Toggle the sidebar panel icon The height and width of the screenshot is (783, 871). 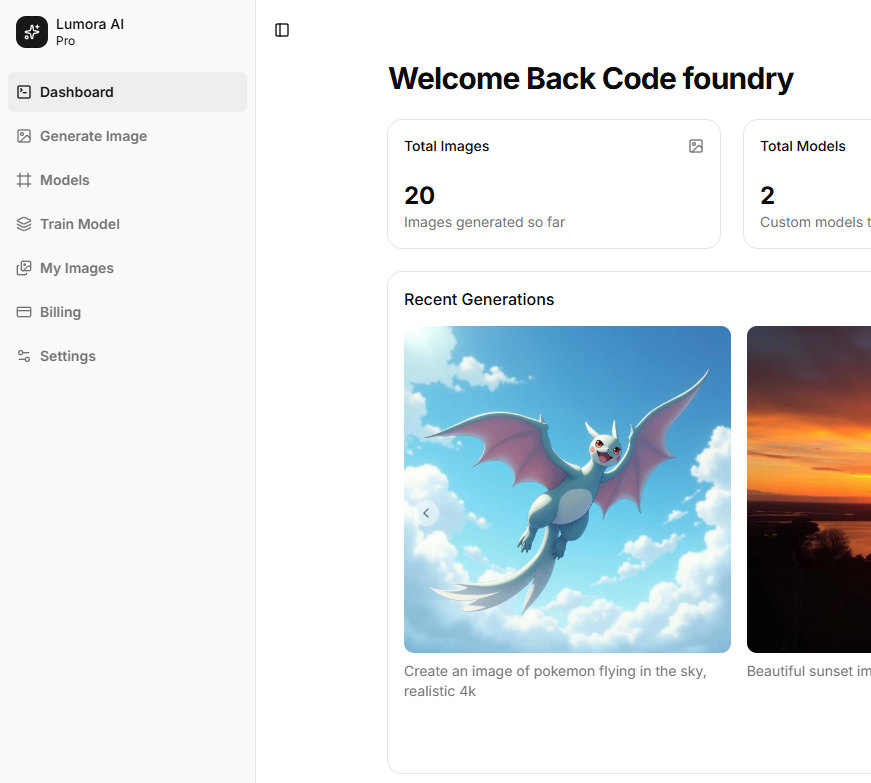(x=282, y=30)
